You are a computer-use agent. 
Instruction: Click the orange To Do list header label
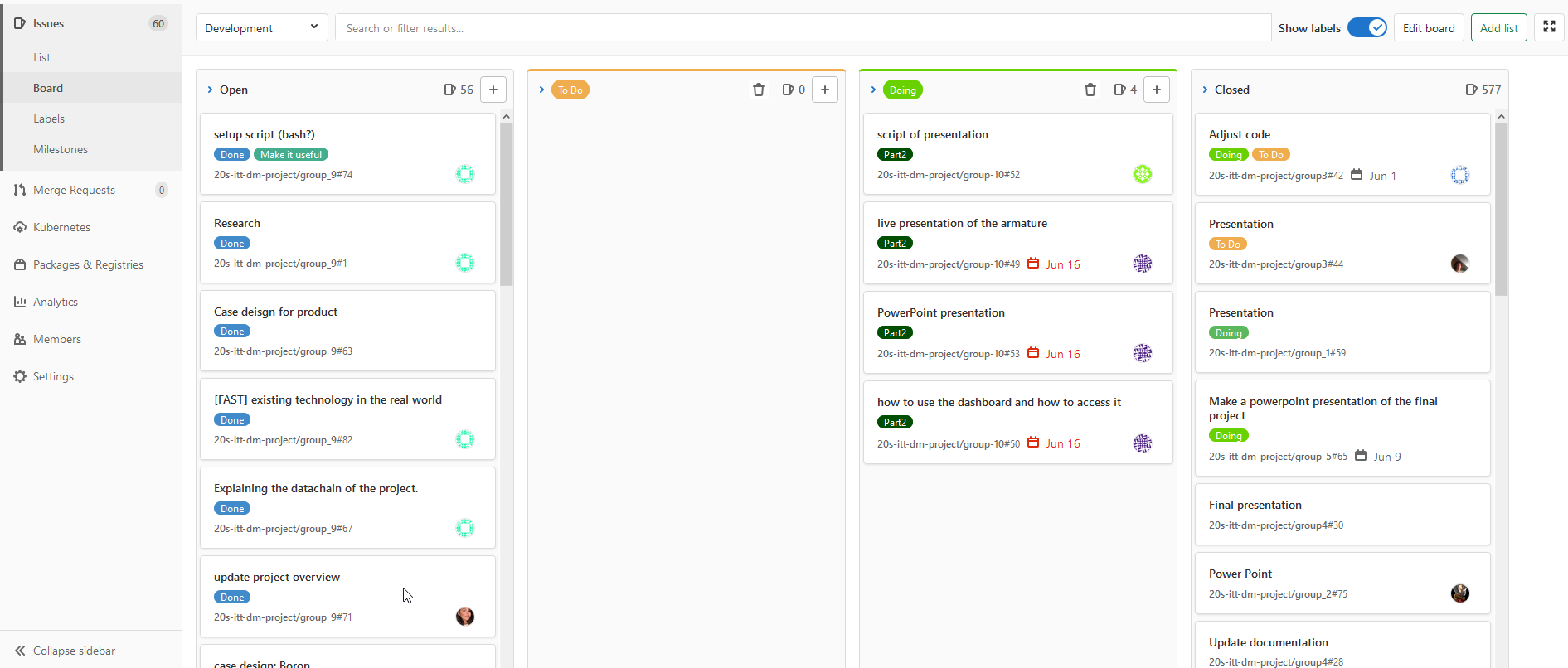point(570,90)
